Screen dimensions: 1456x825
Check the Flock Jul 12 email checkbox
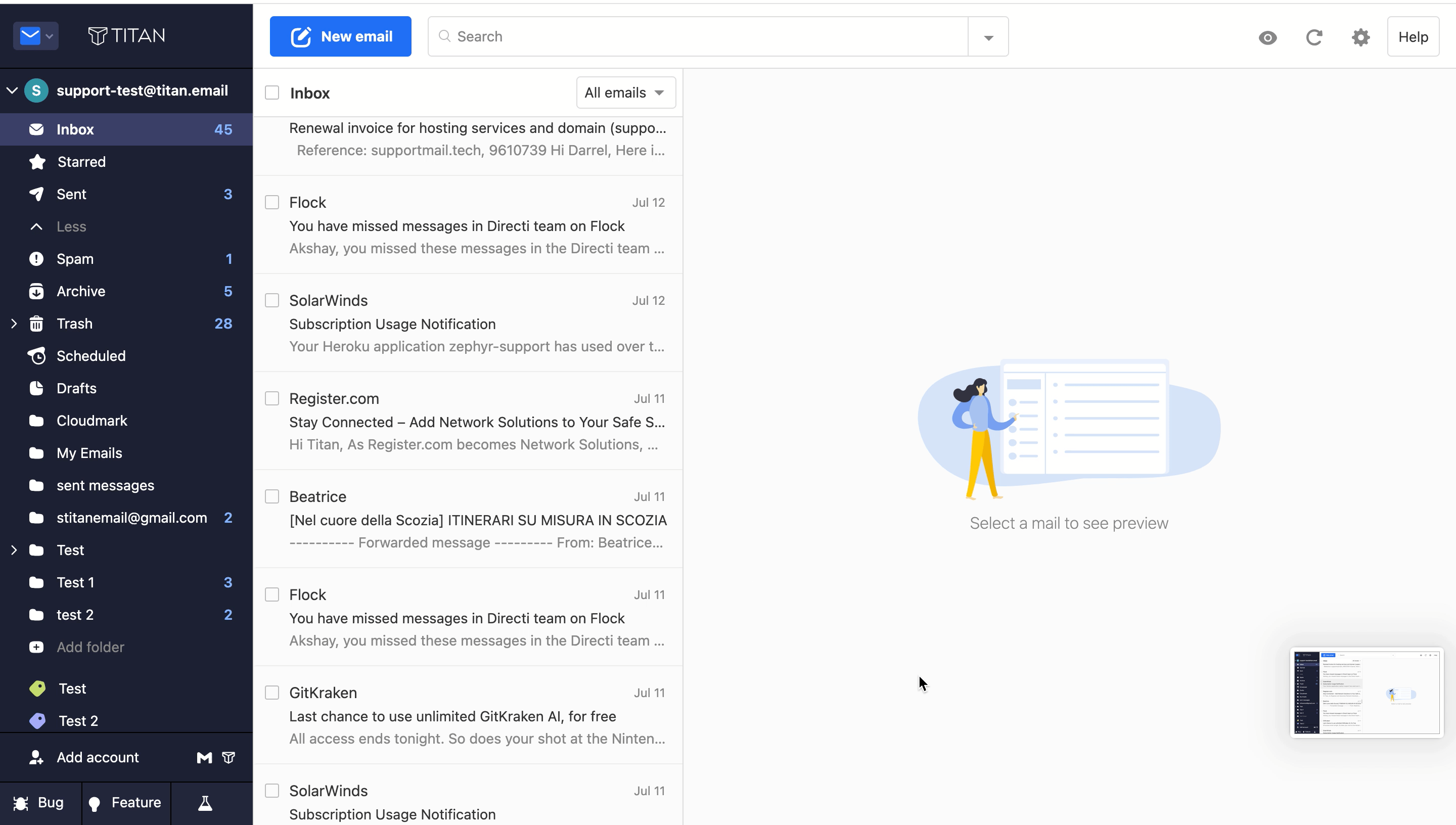[x=272, y=202]
